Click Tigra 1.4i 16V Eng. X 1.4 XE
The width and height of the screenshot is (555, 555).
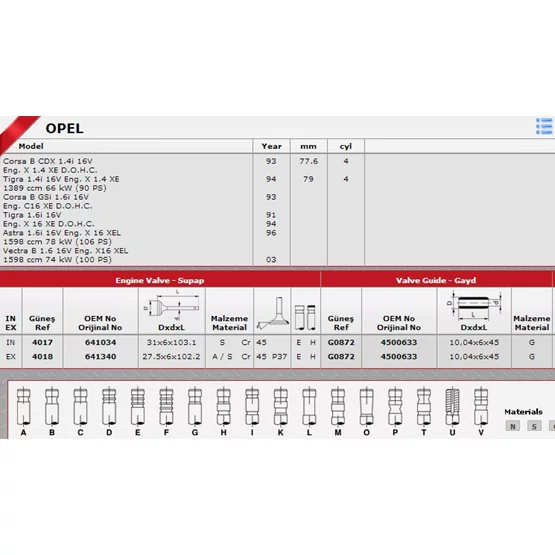point(61,179)
